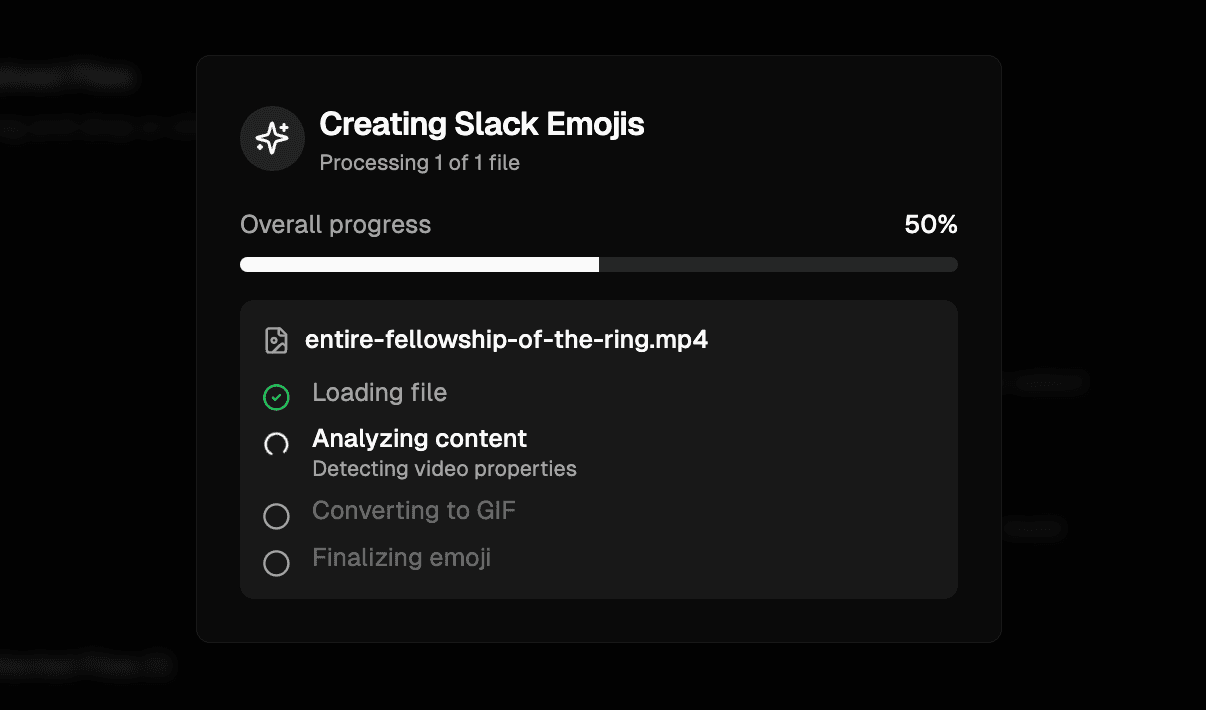Click the green checkmark for Loading file
This screenshot has height=710, width=1206.
[x=276, y=397]
